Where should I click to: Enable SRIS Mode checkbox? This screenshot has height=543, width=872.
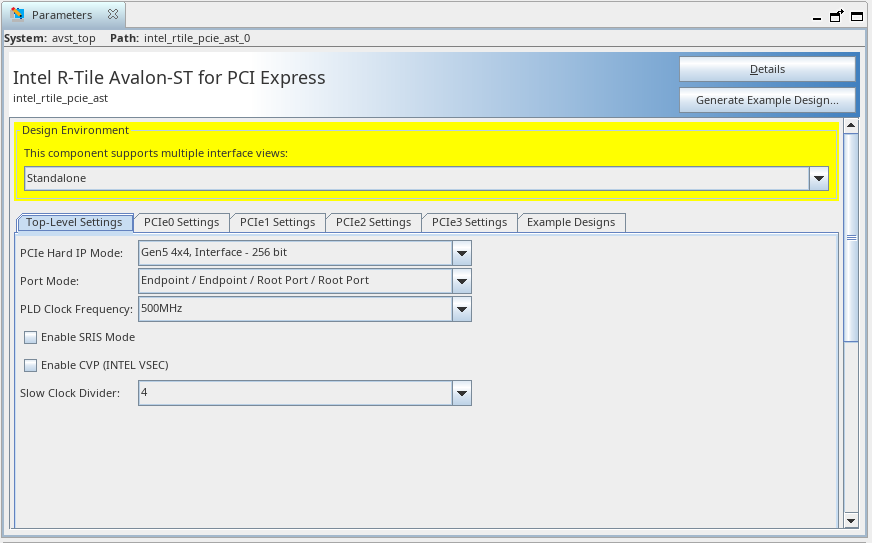pyautogui.click(x=31, y=337)
